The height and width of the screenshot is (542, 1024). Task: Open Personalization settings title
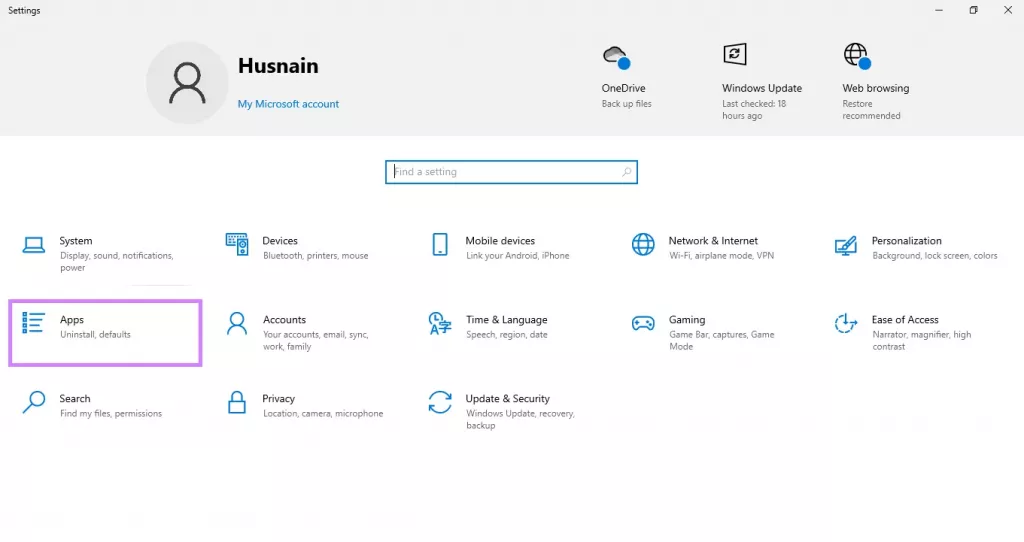(906, 240)
